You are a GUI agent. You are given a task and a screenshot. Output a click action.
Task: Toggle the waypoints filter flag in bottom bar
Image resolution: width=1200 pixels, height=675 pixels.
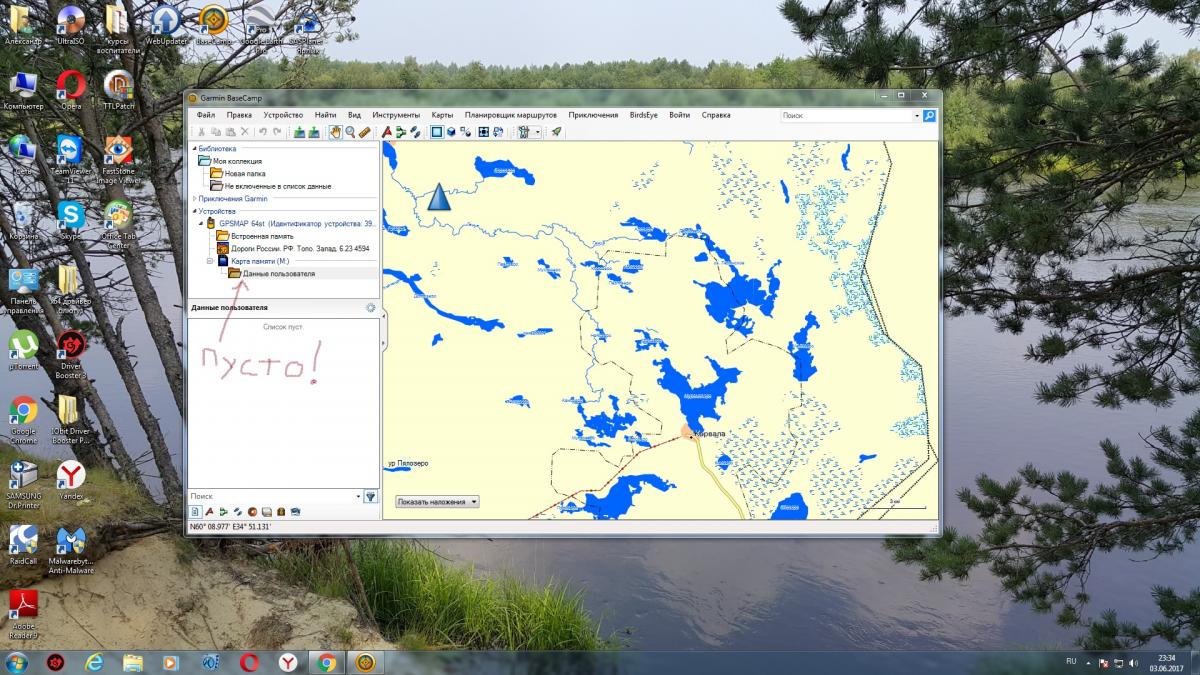[x=210, y=512]
